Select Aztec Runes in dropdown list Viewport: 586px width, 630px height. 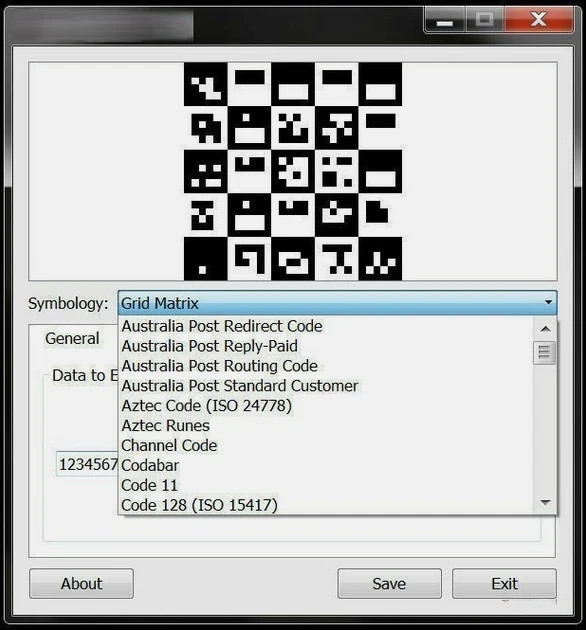(326, 425)
